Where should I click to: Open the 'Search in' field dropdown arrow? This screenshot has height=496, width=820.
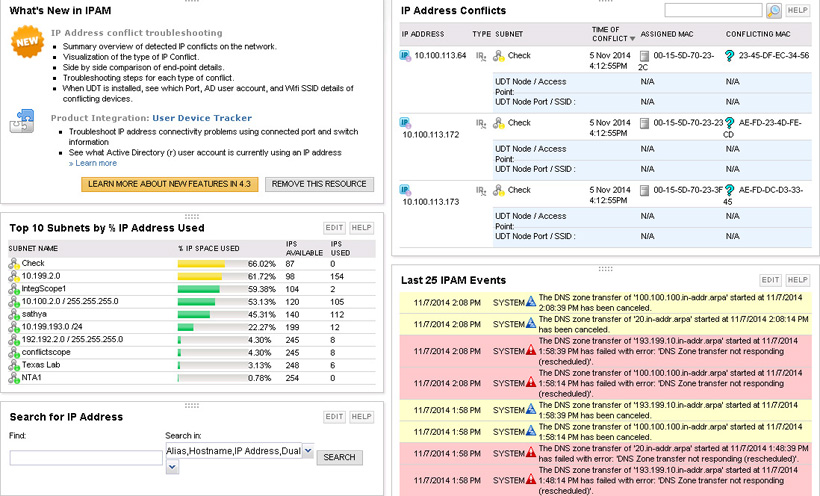308,452
